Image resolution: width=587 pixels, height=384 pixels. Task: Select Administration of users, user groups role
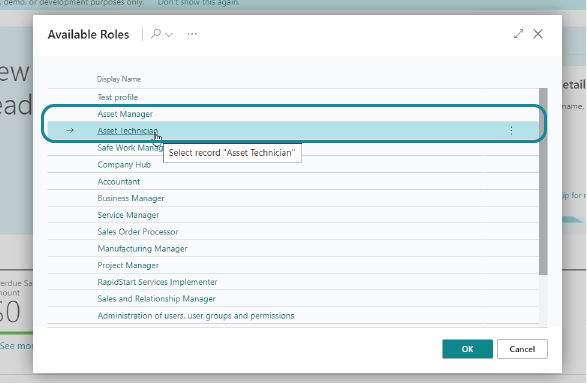(x=196, y=316)
